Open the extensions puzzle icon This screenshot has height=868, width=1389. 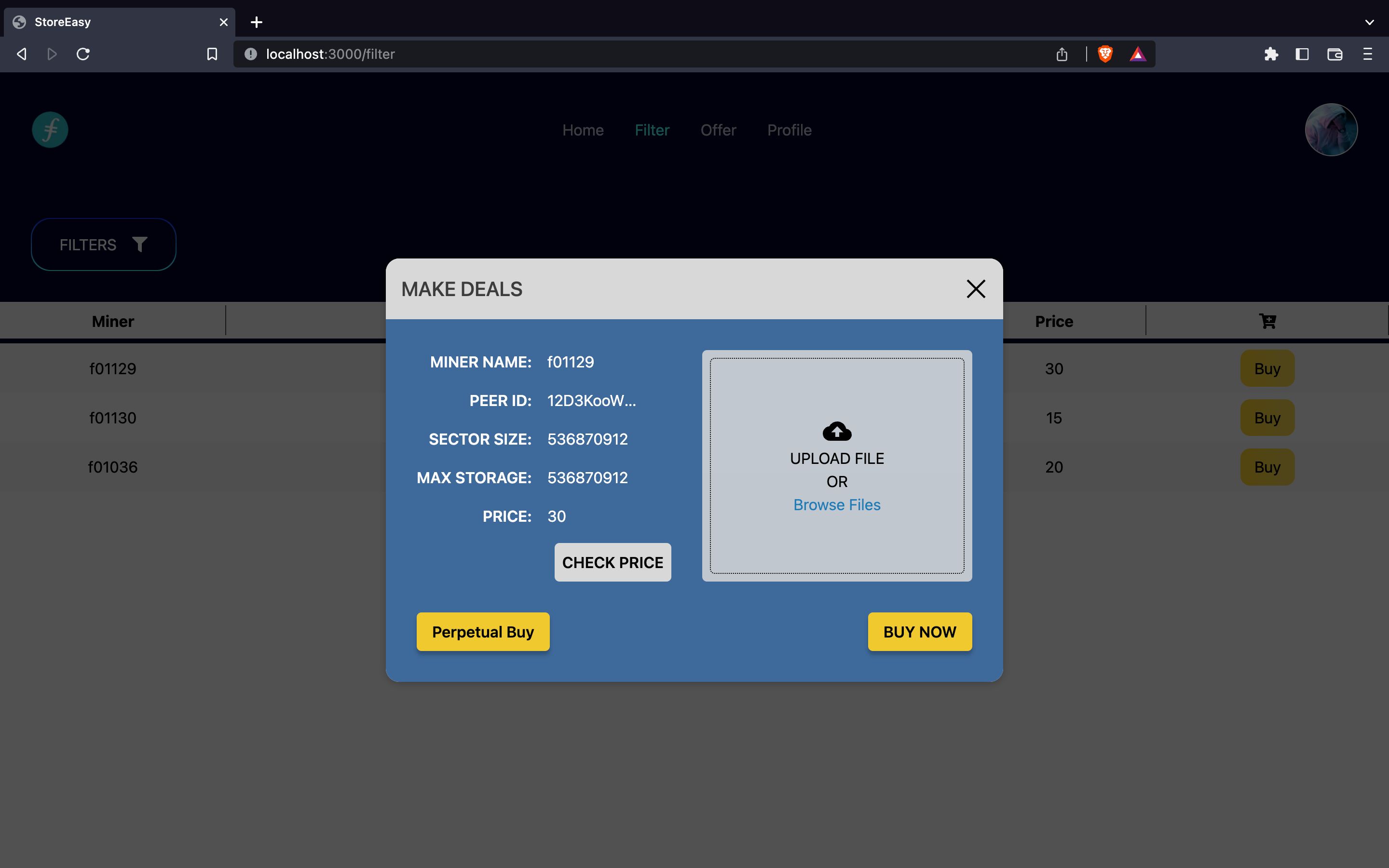[x=1271, y=54]
